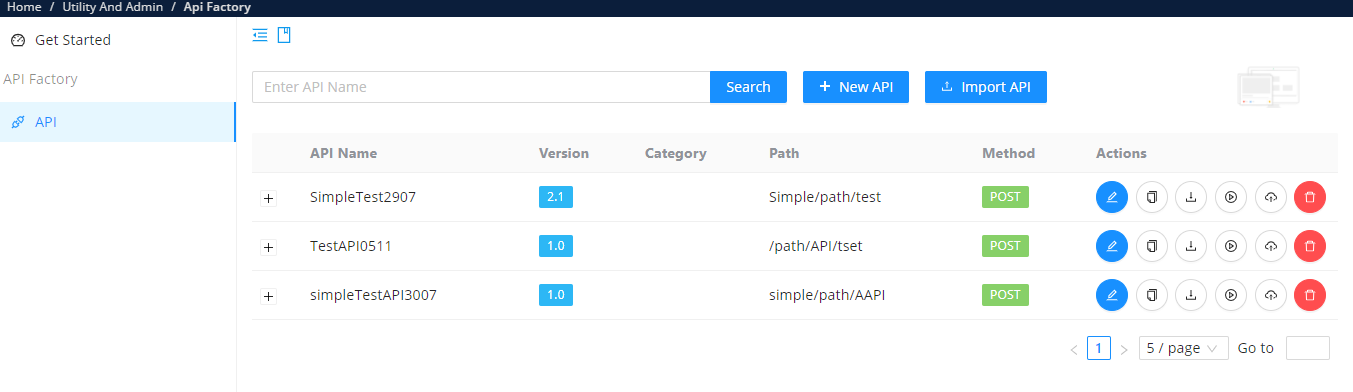Viewport: 1353px width, 392px height.
Task: Copy the SimpleTest2907 API
Action: [1152, 197]
